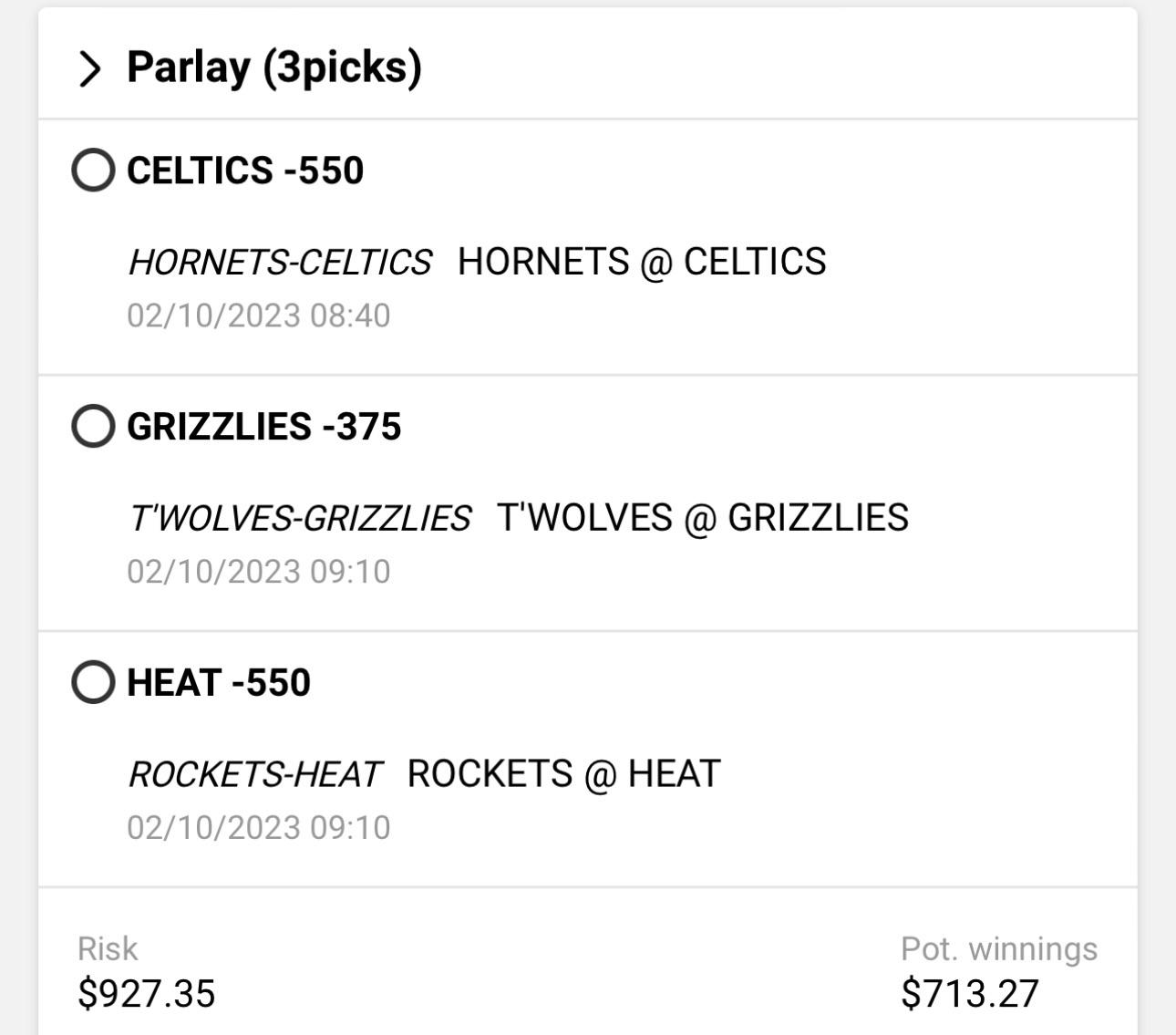Expand details for ROCKETS @ HEAT game
This screenshot has width=1176, height=1035.
pyautogui.click(x=563, y=773)
